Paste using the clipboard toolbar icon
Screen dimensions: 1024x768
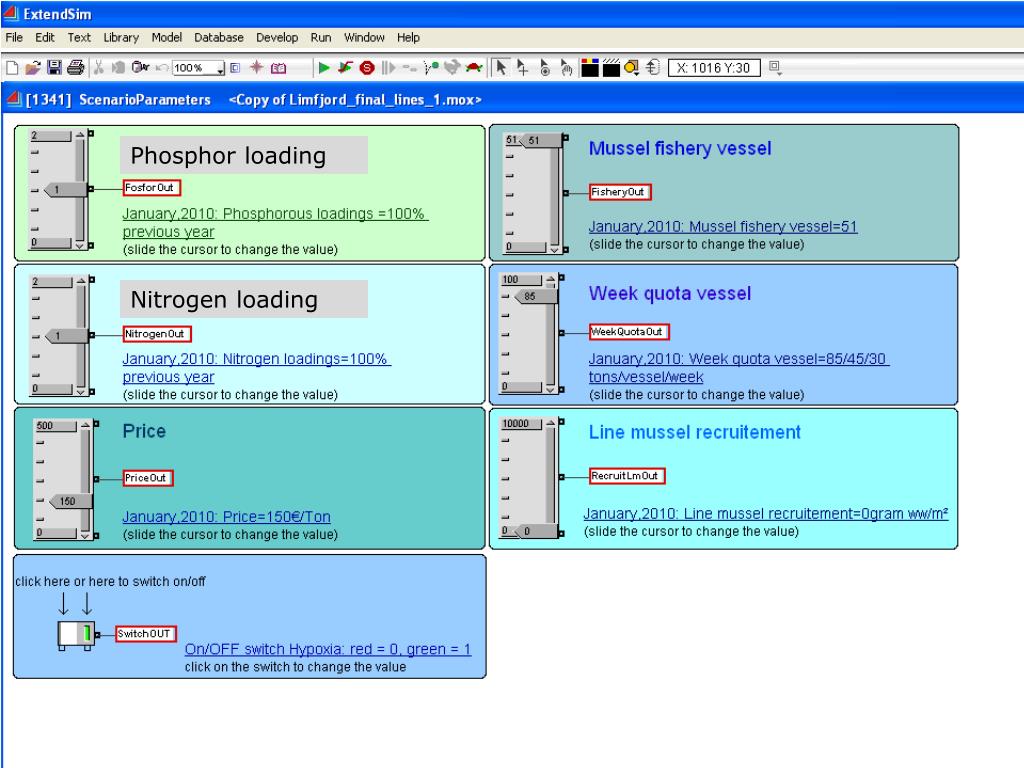pos(140,67)
